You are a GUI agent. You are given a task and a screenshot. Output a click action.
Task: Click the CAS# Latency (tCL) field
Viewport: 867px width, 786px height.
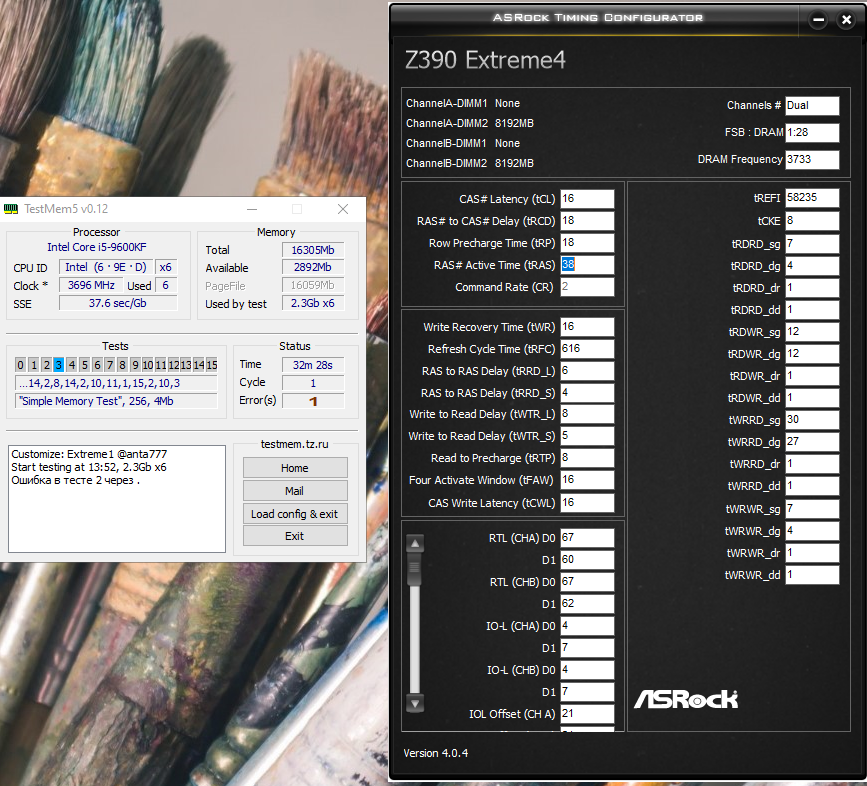[587, 198]
